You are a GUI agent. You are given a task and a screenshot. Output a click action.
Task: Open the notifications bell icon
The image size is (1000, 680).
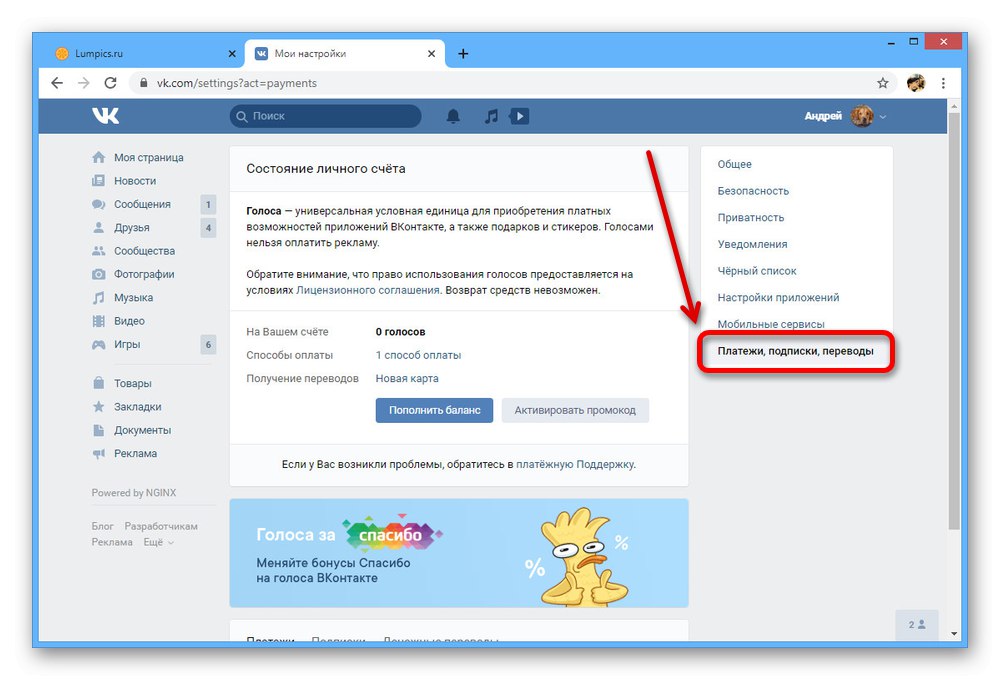(453, 116)
